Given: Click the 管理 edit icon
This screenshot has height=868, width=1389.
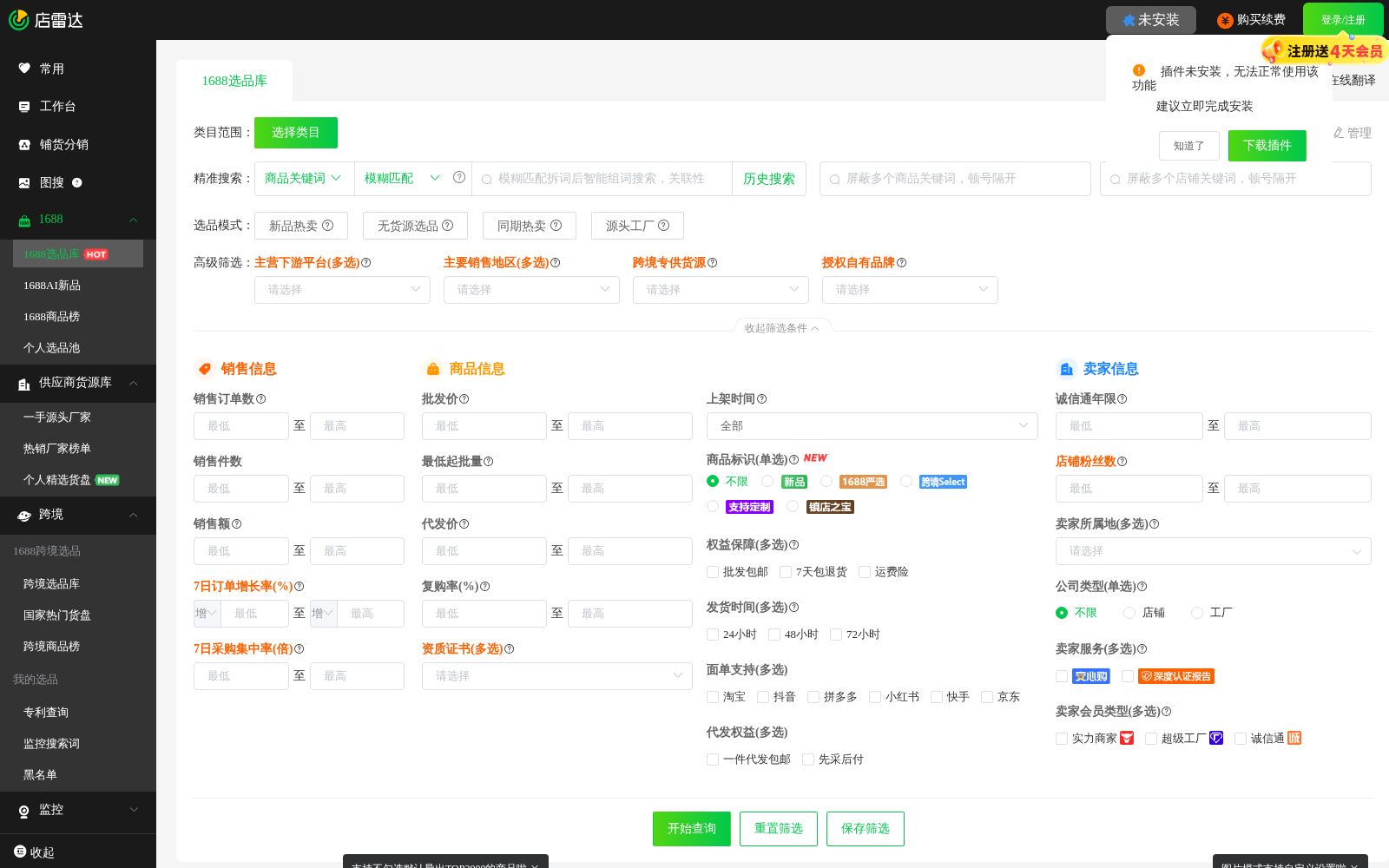Looking at the screenshot, I should tap(1339, 133).
